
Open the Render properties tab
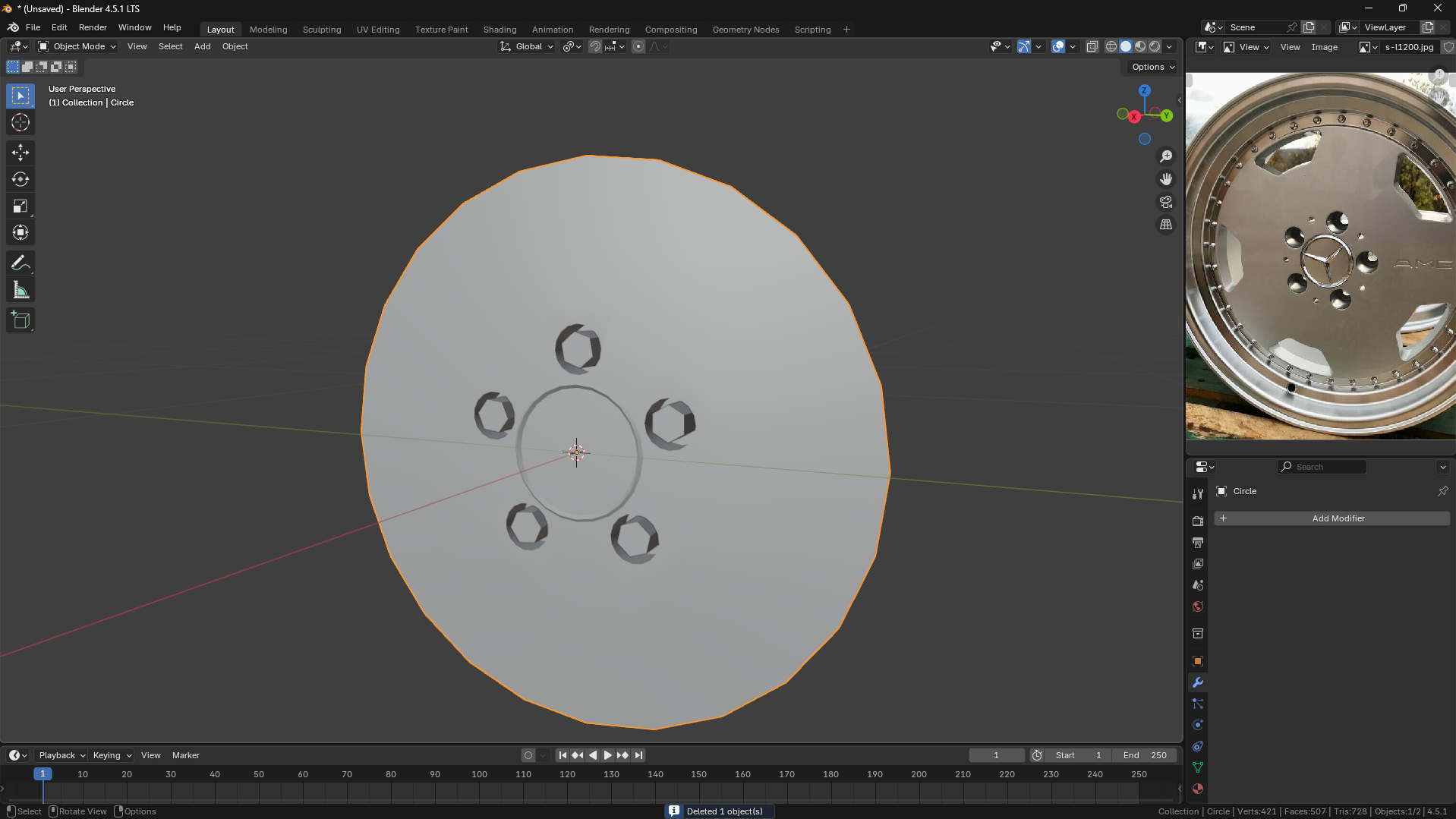click(x=1198, y=521)
